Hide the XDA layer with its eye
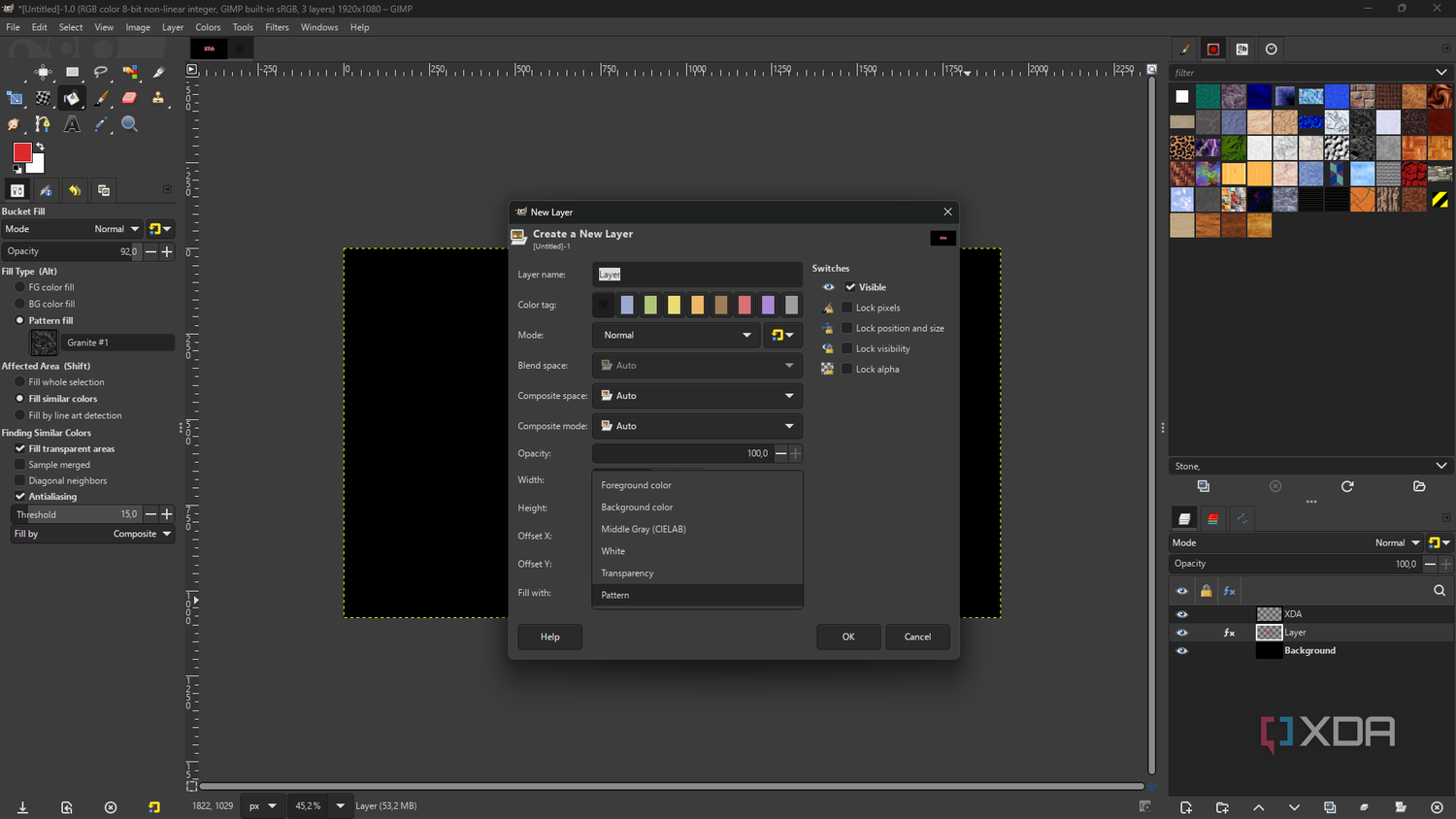 pos(1181,614)
